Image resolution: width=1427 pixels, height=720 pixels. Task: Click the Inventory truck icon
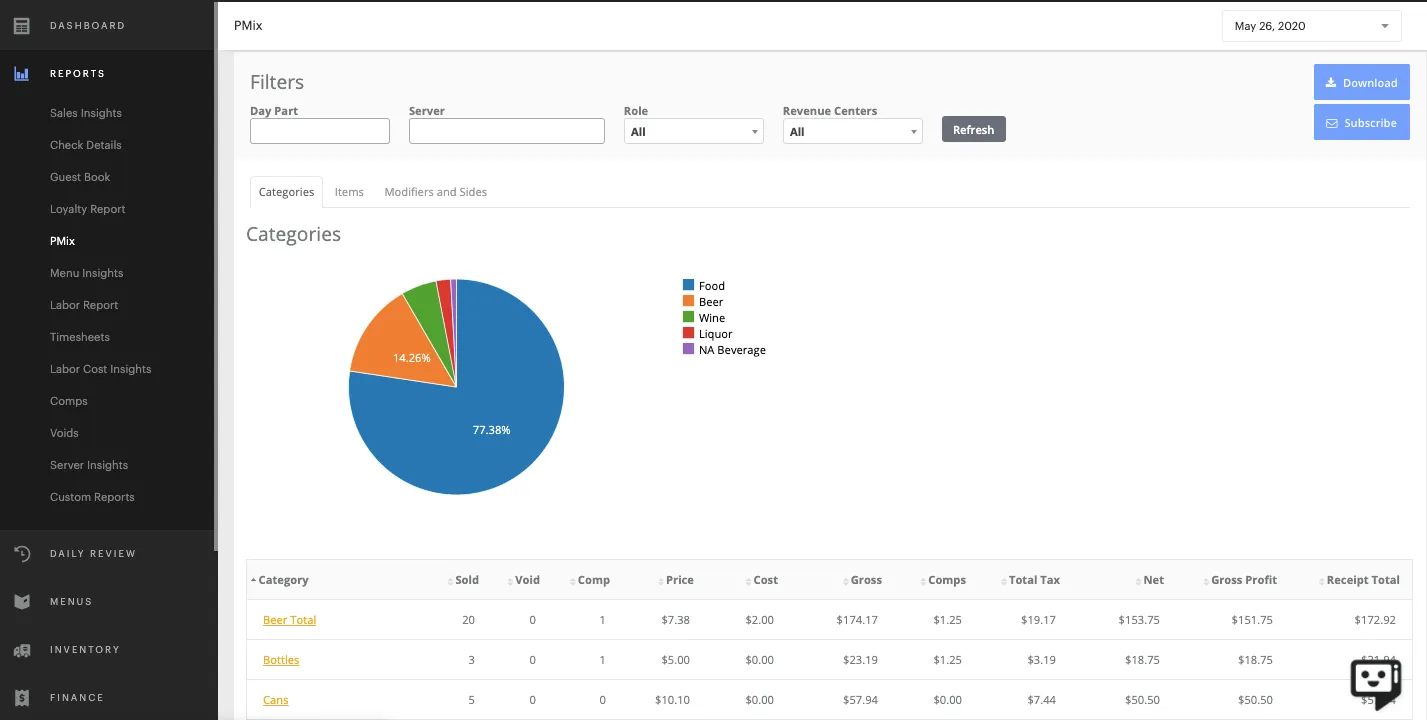click(21, 650)
